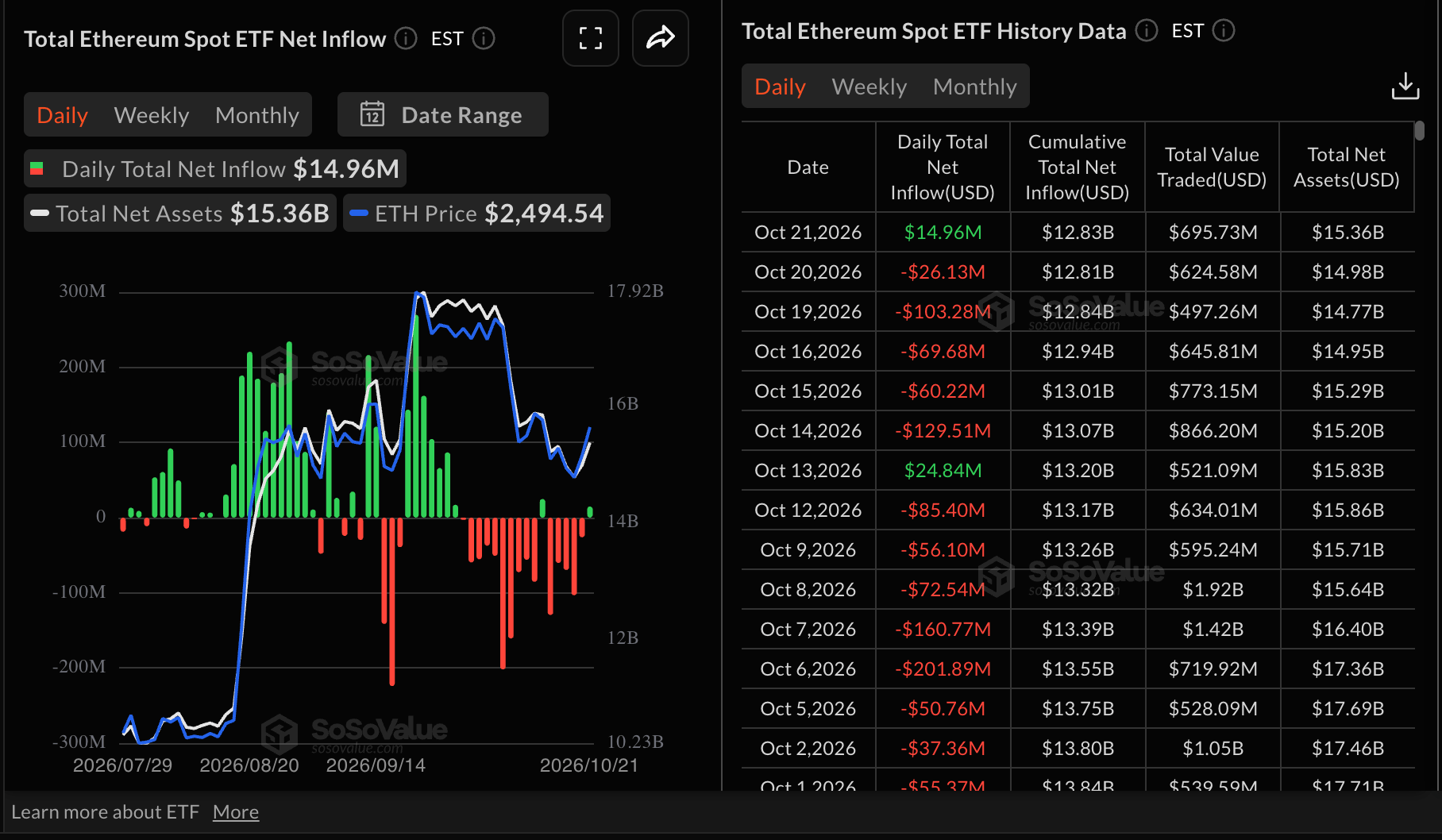This screenshot has height=840, width=1442.
Task: Click the $866.20M value traded cell
Action: point(1213,430)
